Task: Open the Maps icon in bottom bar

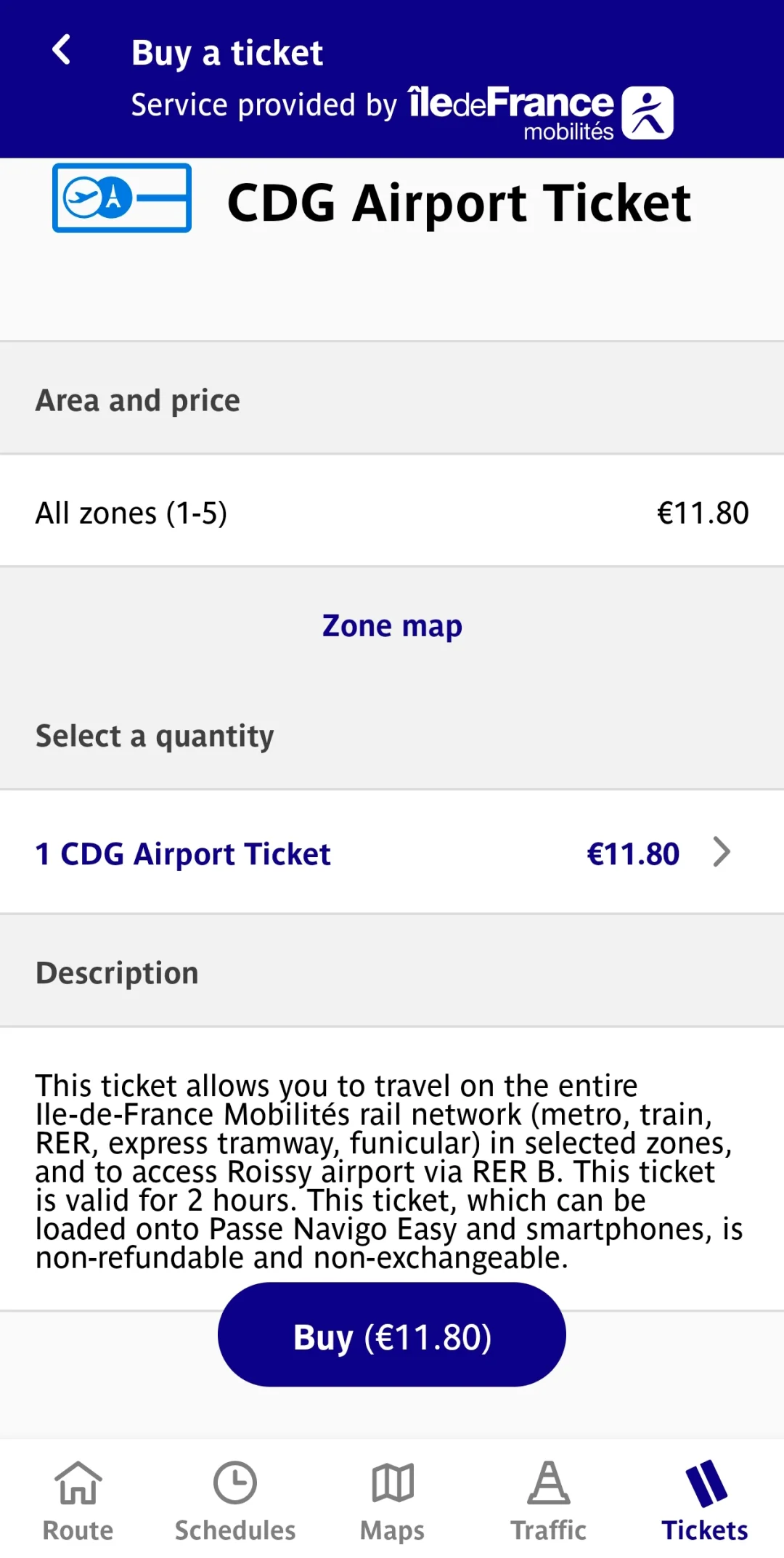Action: 392,1482
